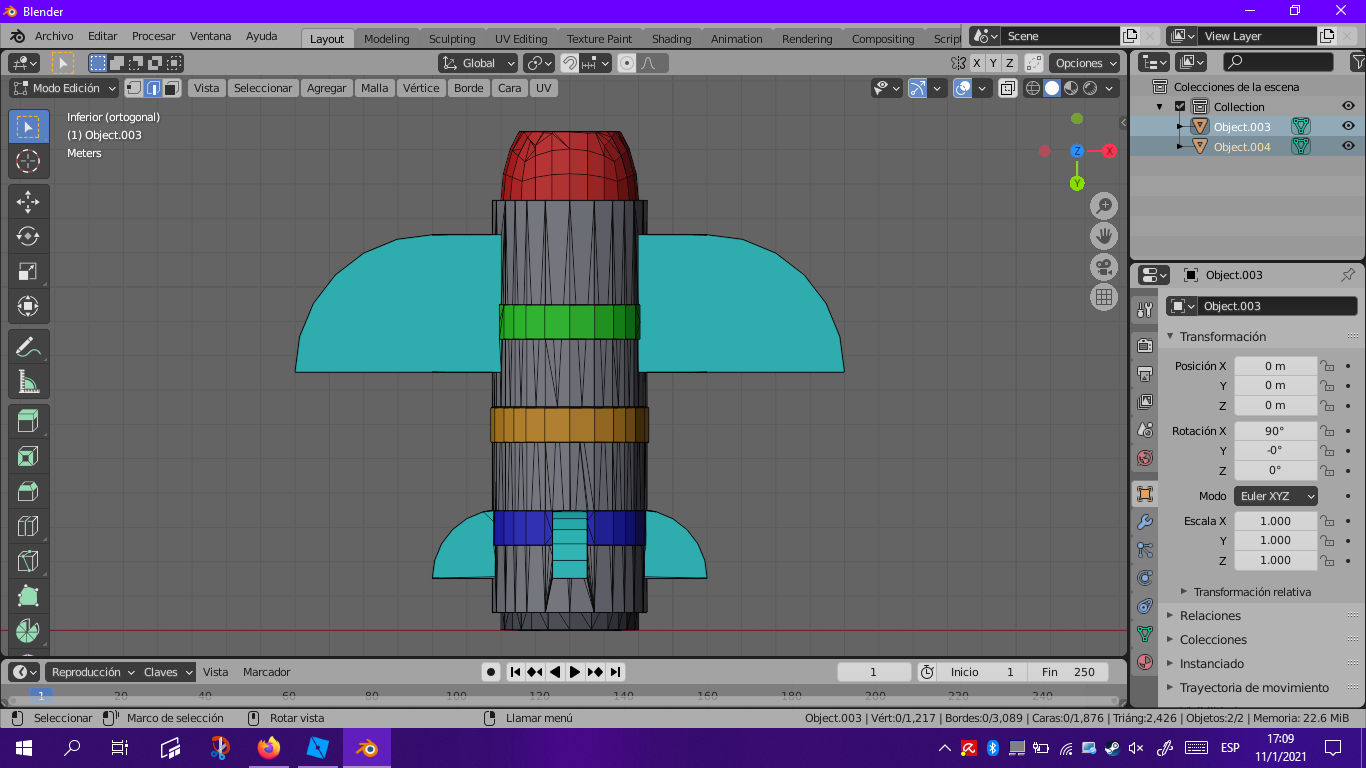Open the Physics properties tab
The width and height of the screenshot is (1366, 768).
pos(1145,578)
